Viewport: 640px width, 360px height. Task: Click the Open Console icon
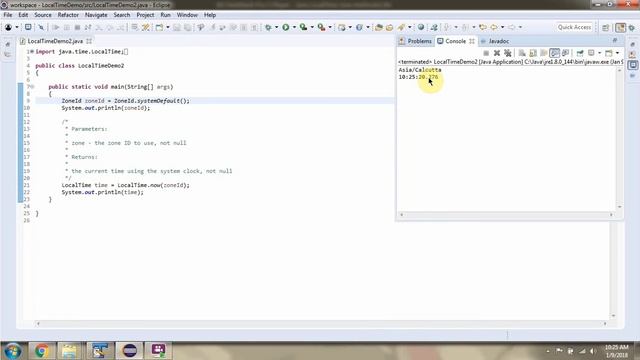(609, 53)
